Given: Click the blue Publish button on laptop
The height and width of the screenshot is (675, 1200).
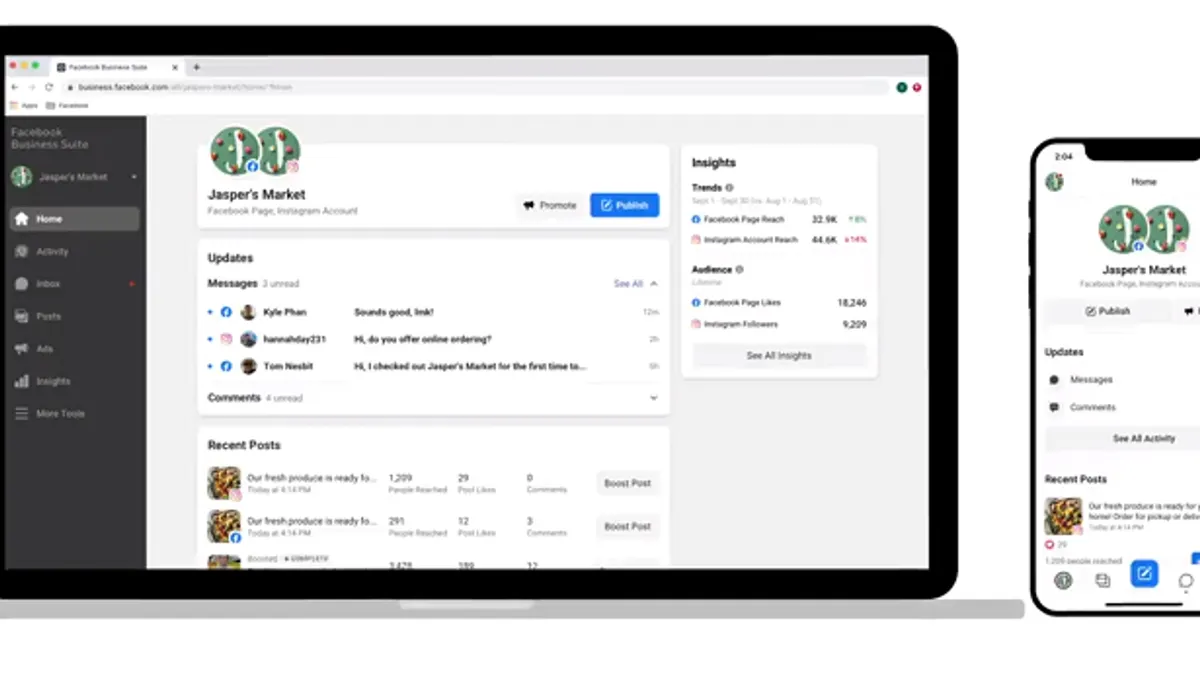Looking at the screenshot, I should tap(624, 205).
